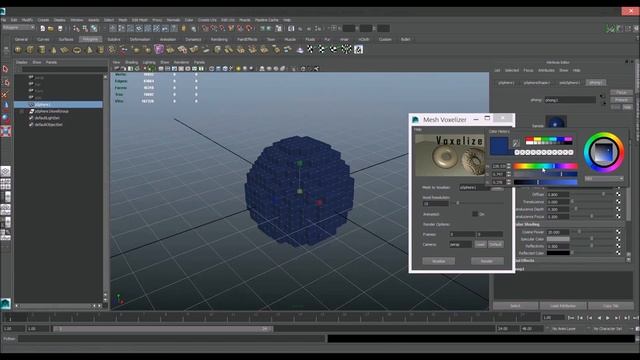Open the HSV color mode dropdown
The image size is (640, 360).
(x=604, y=178)
